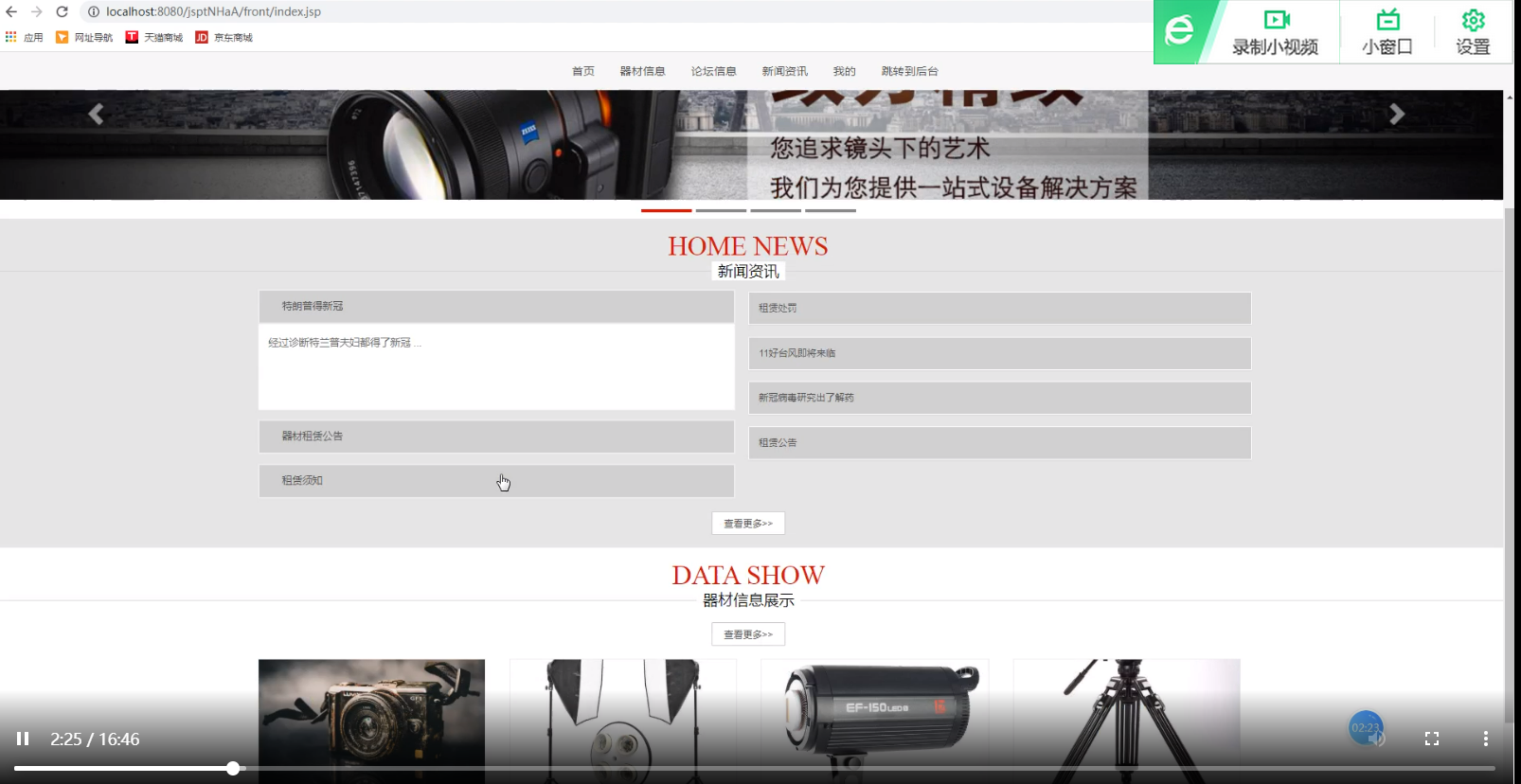
Task: Click the browser forward arrow
Action: [36, 11]
